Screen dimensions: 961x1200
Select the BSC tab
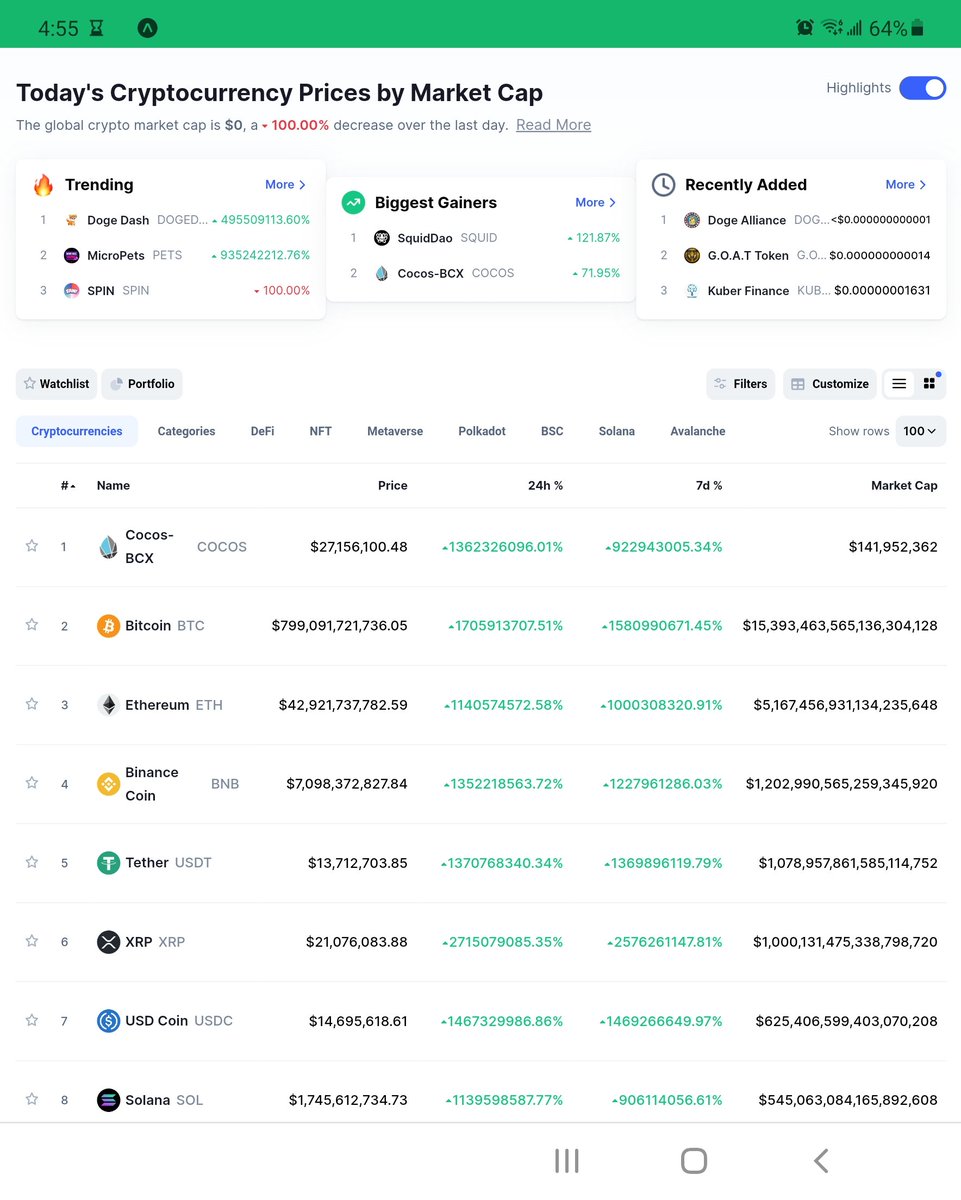coord(552,431)
